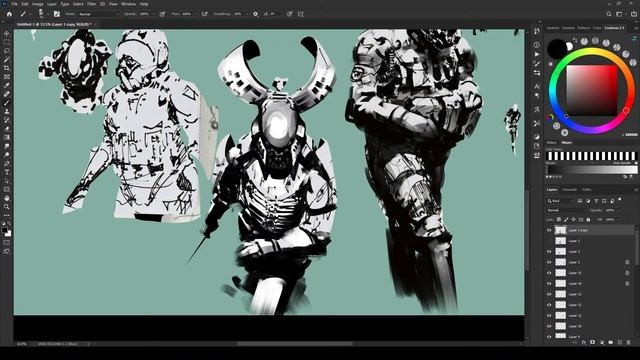The height and width of the screenshot is (360, 640).
Task: Open the Image menu
Action: (x=38, y=4)
